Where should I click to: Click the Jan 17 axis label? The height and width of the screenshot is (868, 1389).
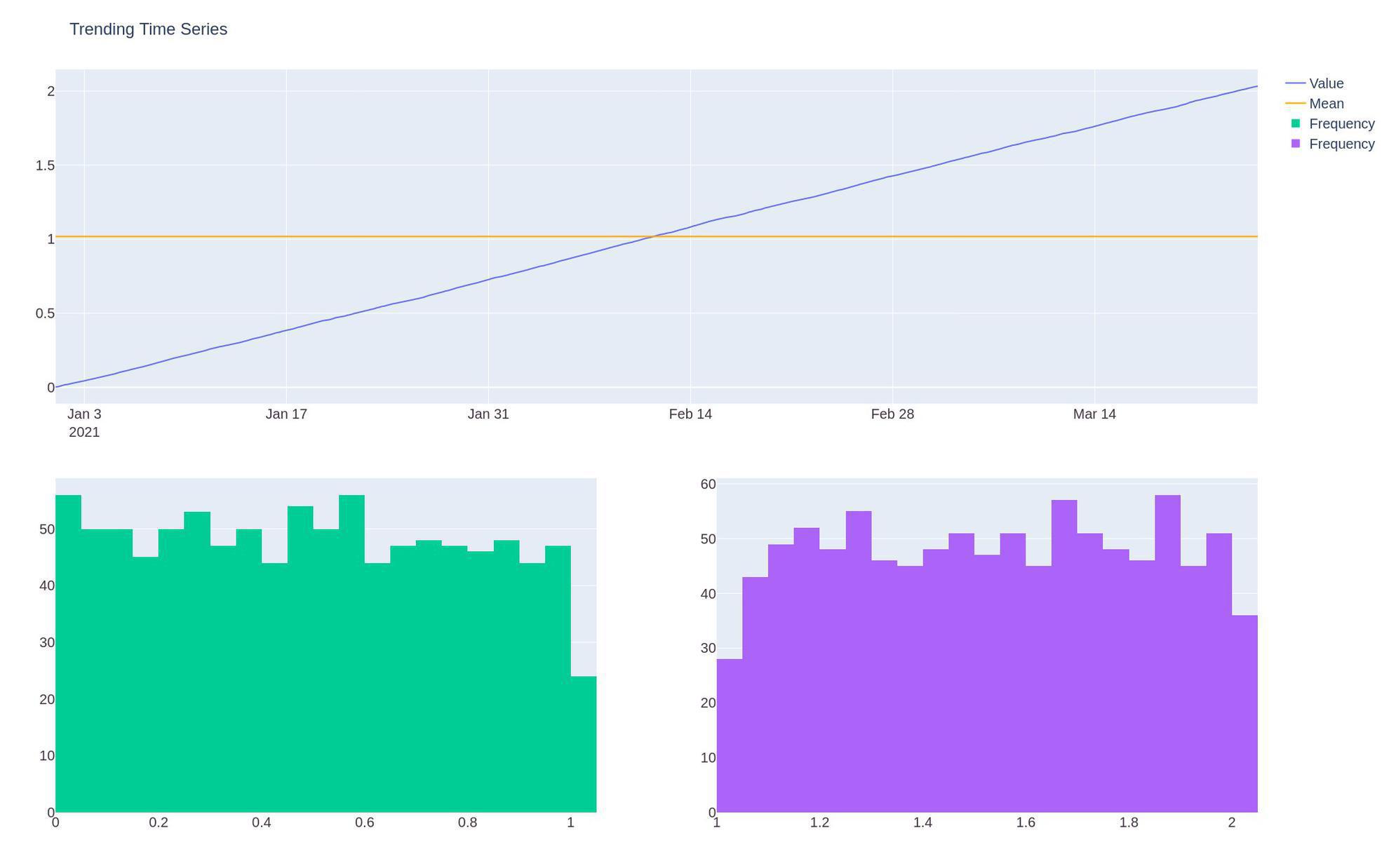[x=287, y=414]
